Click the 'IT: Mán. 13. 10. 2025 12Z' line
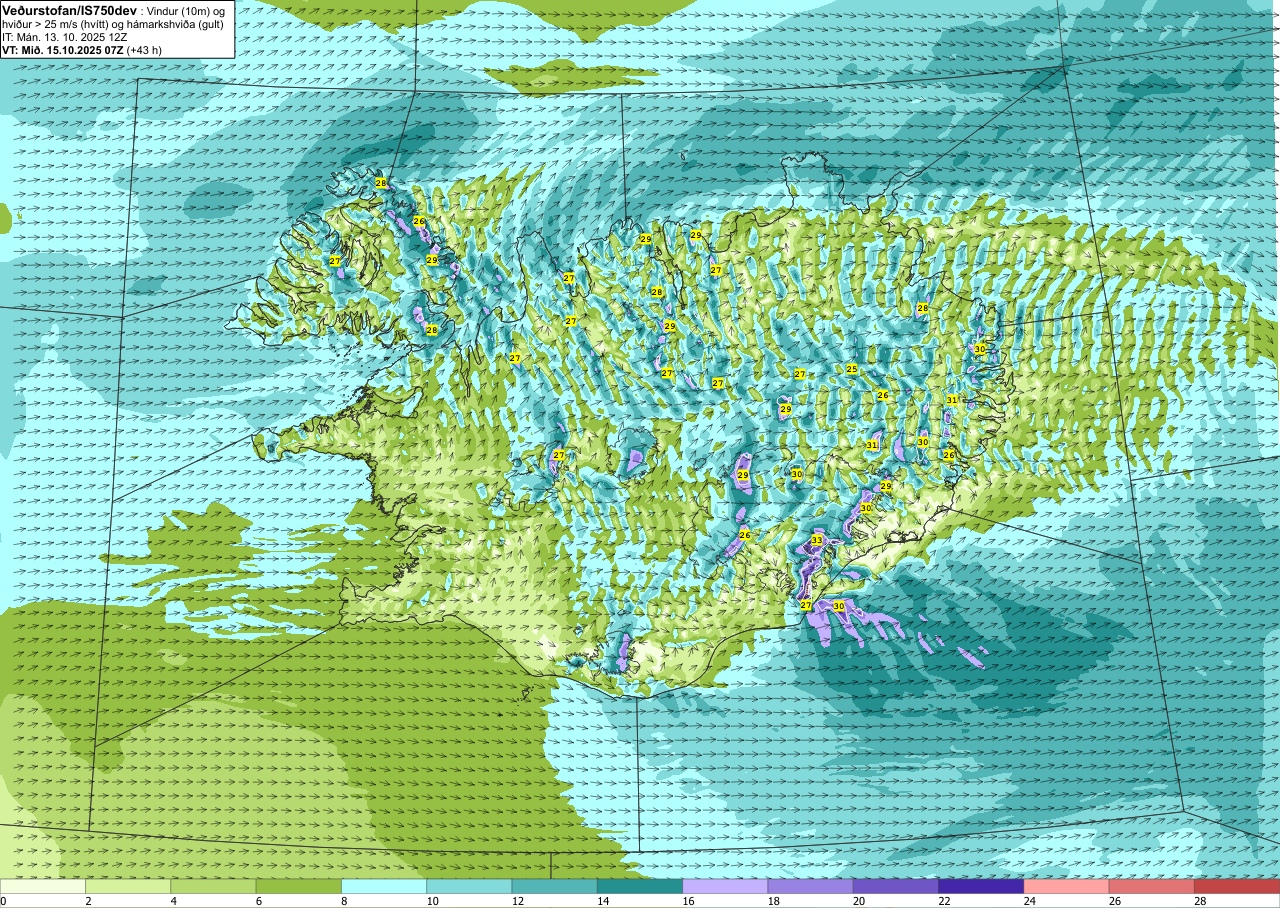1280x908 pixels. point(65,36)
